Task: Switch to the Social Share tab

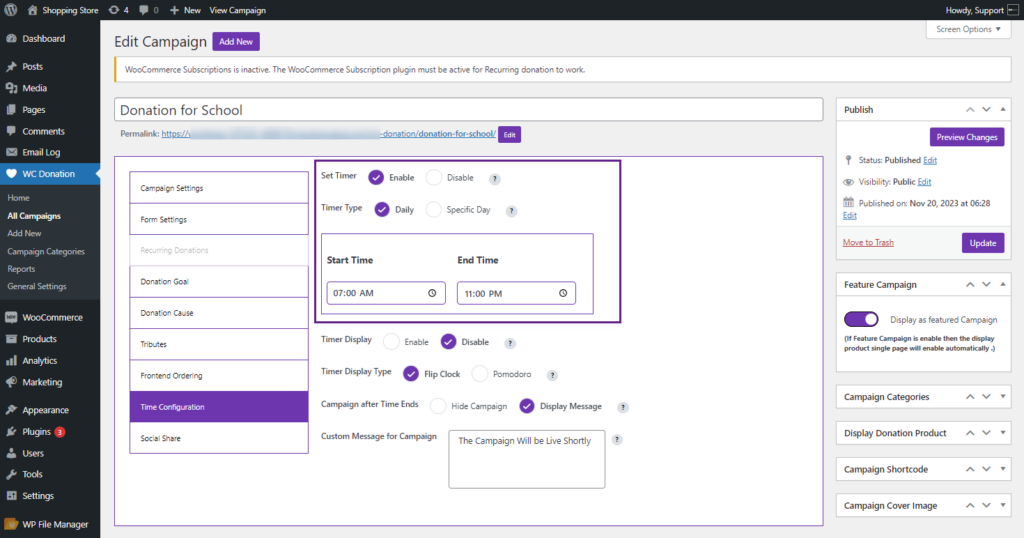Action: (x=219, y=438)
